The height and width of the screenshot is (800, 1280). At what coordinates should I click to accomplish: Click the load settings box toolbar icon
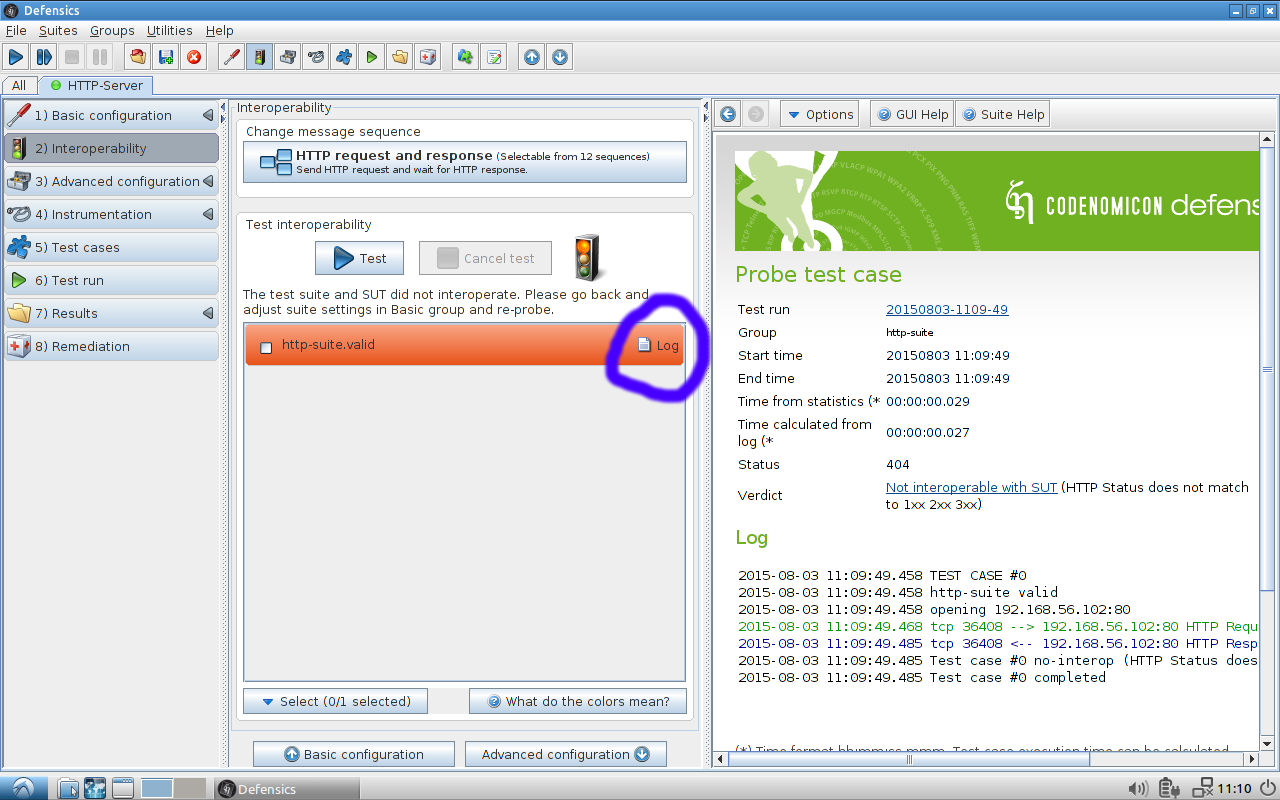(x=138, y=57)
